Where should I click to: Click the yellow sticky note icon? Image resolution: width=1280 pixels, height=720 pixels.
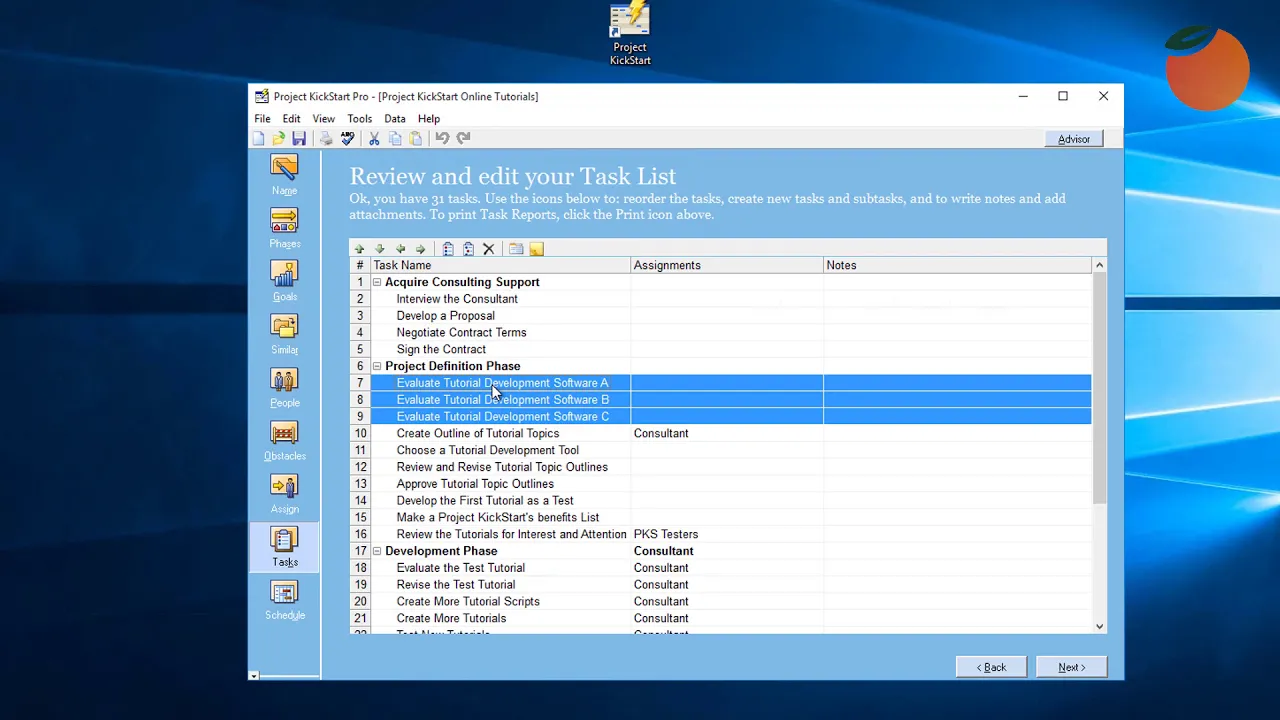pos(537,249)
